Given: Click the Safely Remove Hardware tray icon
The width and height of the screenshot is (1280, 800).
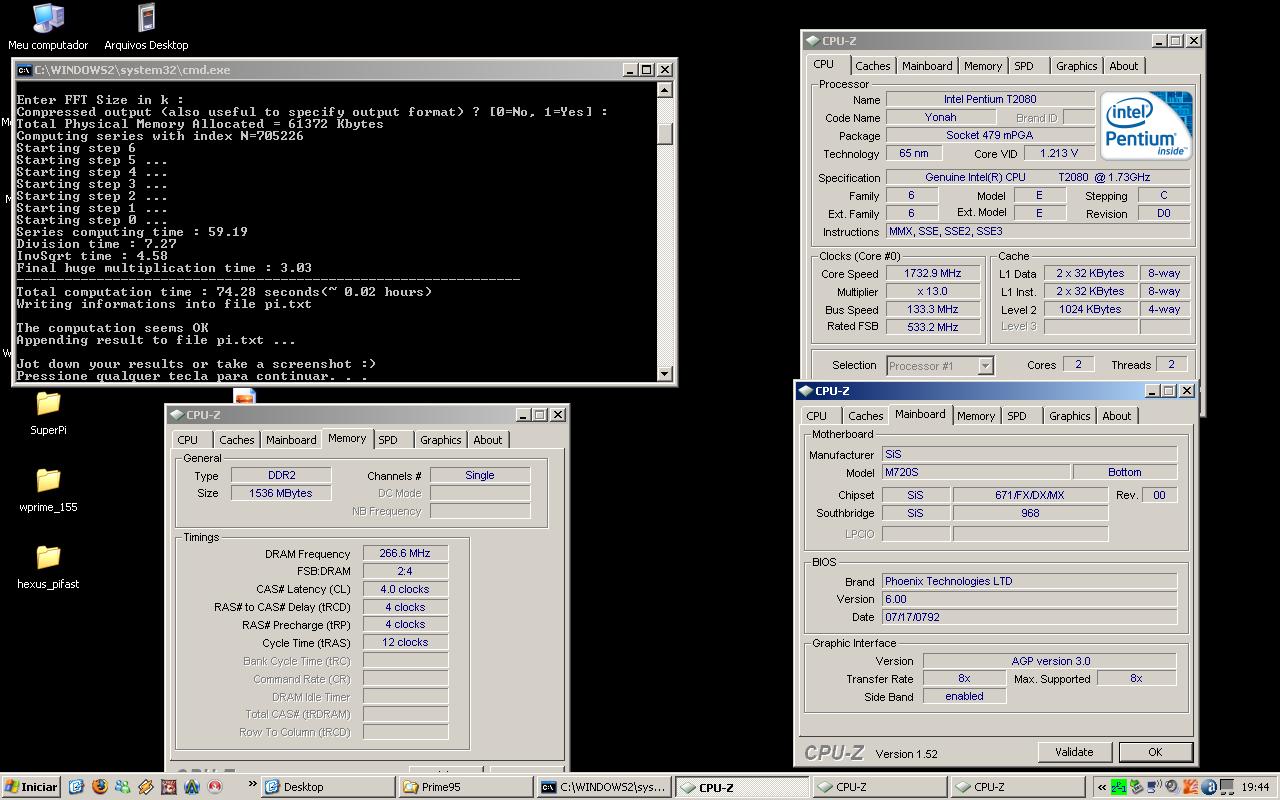Looking at the screenshot, I should click(1137, 787).
